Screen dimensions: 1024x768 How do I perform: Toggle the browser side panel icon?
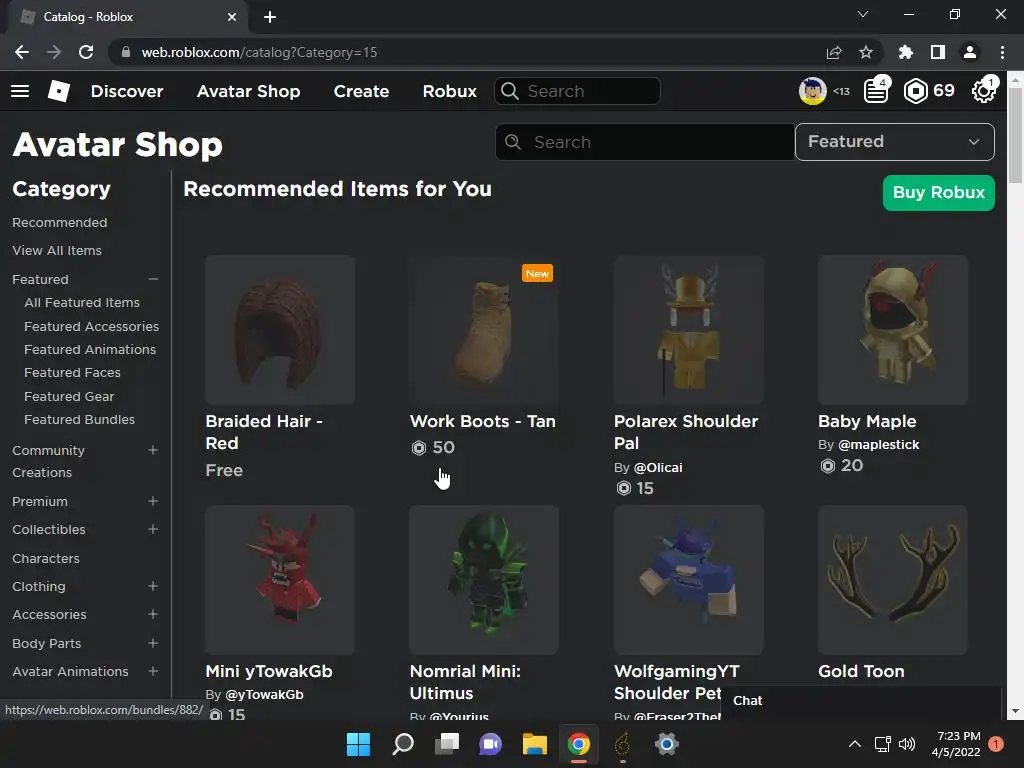pyautogui.click(x=938, y=52)
